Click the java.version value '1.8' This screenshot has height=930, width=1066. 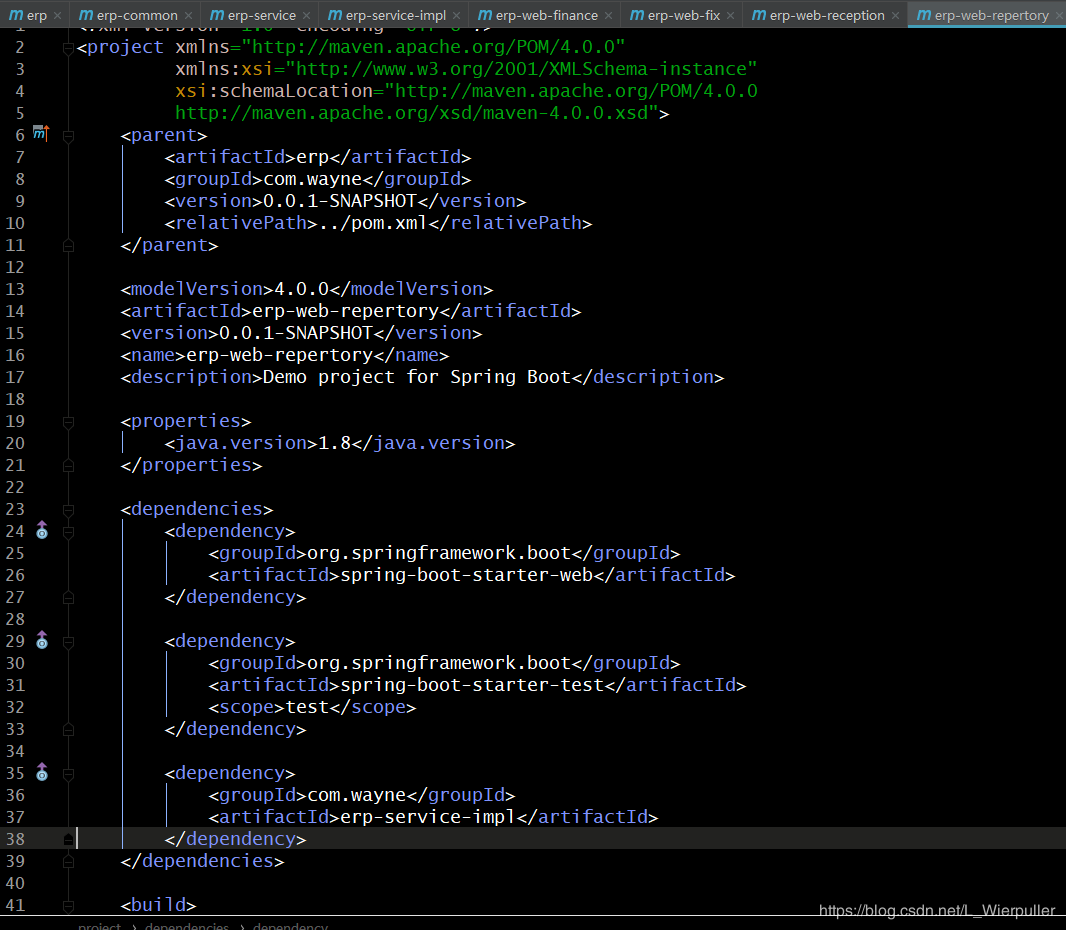pos(334,443)
